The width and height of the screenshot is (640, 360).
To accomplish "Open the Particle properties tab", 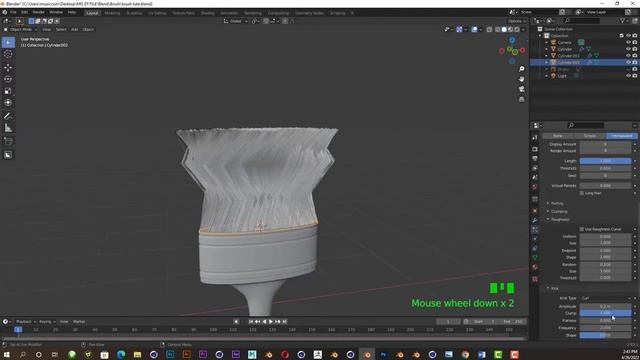I will coord(535,230).
